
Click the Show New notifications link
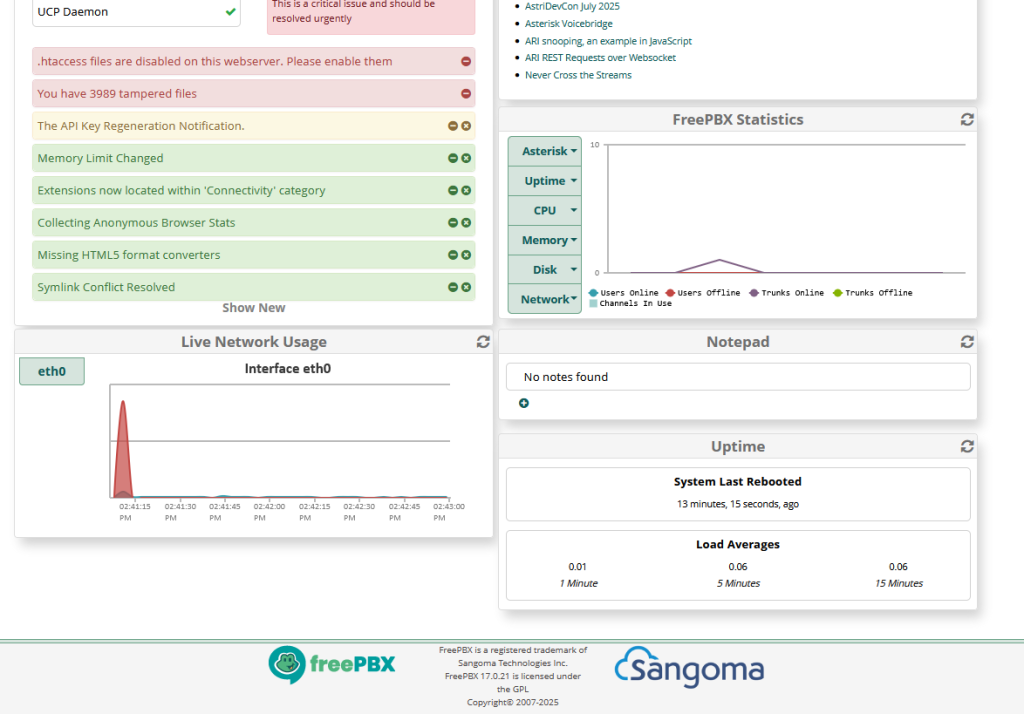click(x=254, y=308)
